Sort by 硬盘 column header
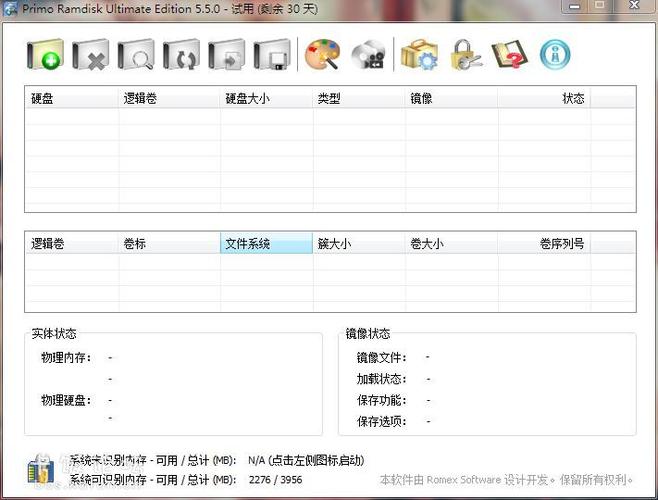658x500 pixels. pyautogui.click(x=72, y=99)
